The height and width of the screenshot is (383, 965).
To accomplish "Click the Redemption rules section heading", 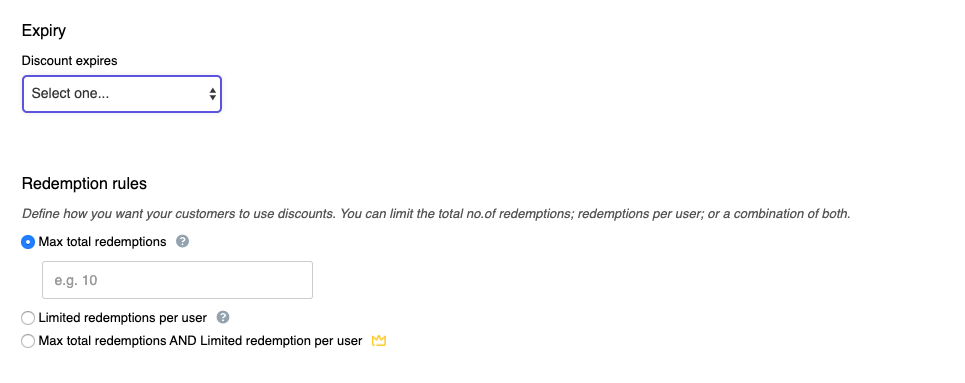I will tap(84, 183).
